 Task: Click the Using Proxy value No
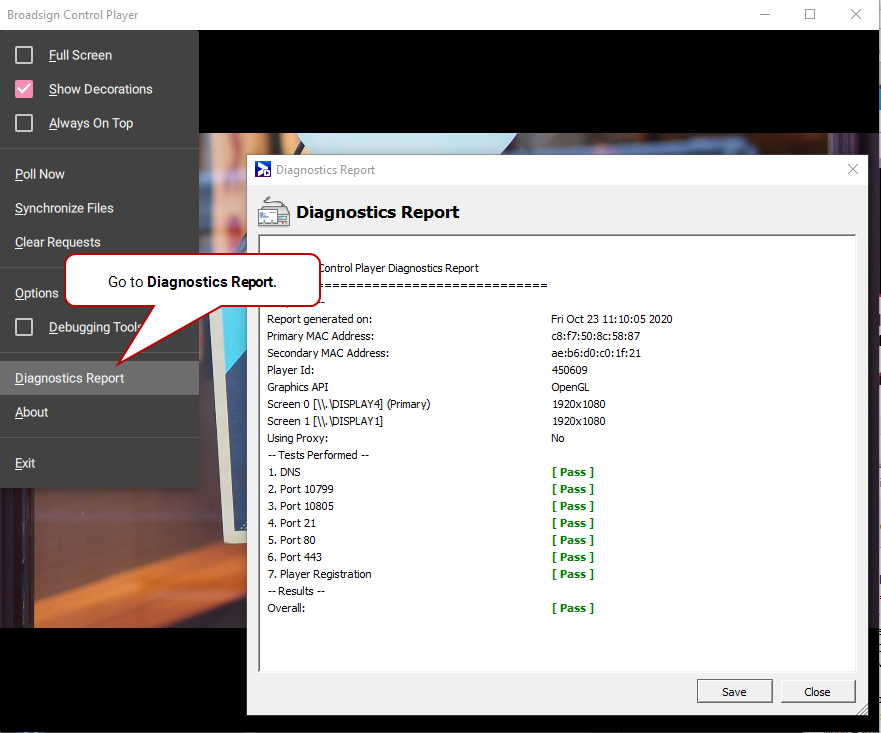557,438
